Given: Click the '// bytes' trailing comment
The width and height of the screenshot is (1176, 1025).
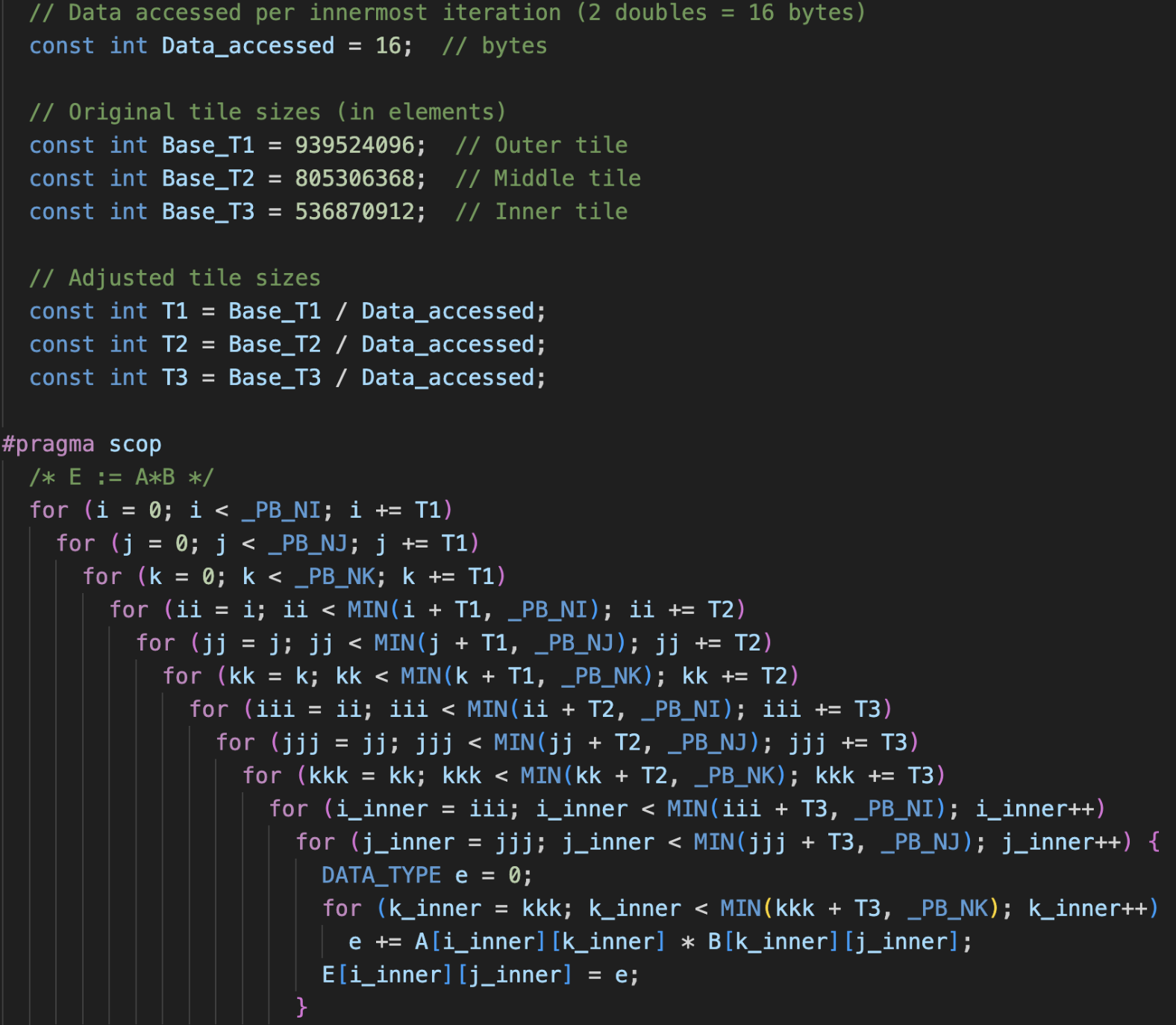Looking at the screenshot, I should (x=494, y=46).
